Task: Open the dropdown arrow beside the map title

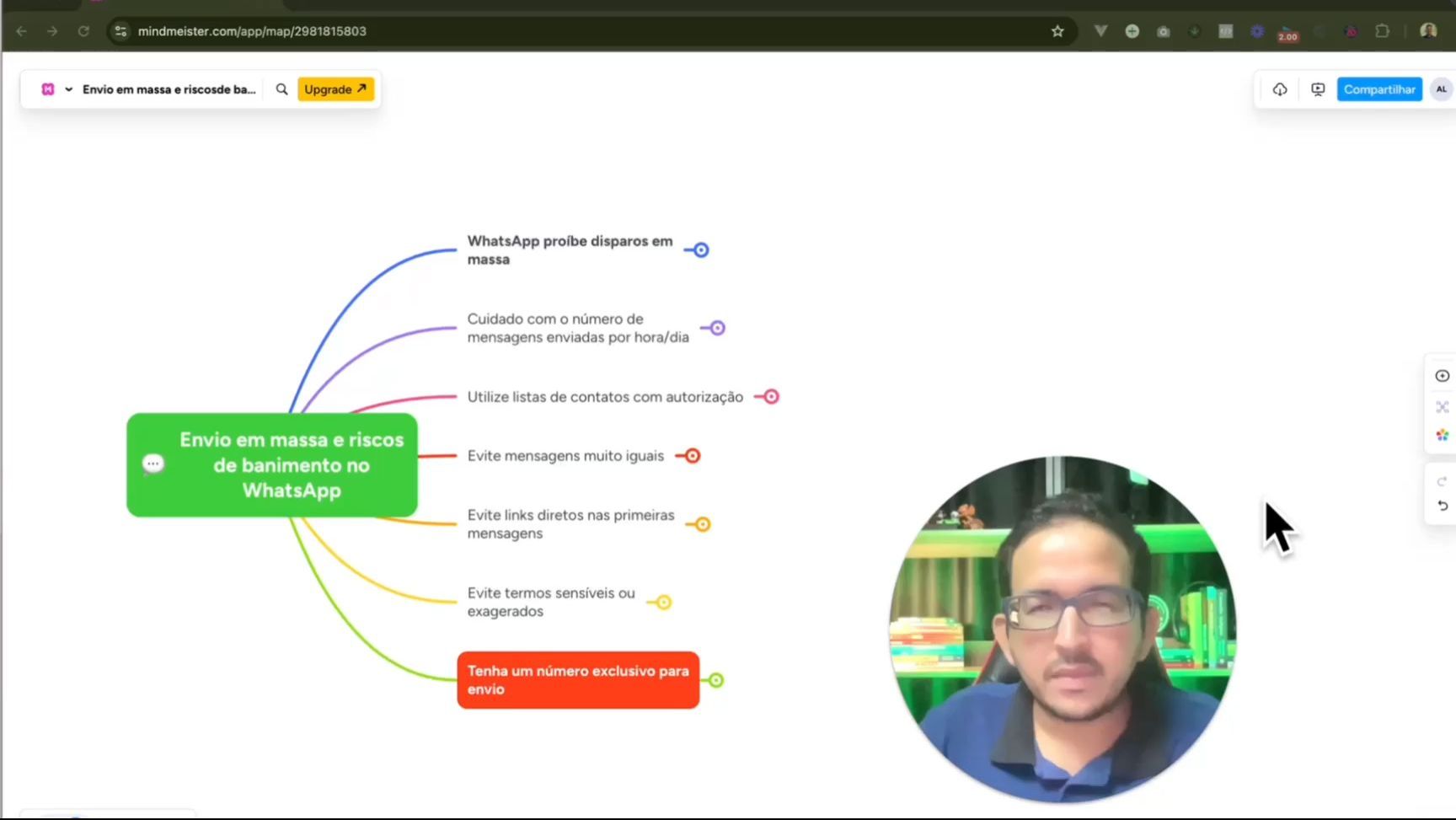Action: coord(69,89)
